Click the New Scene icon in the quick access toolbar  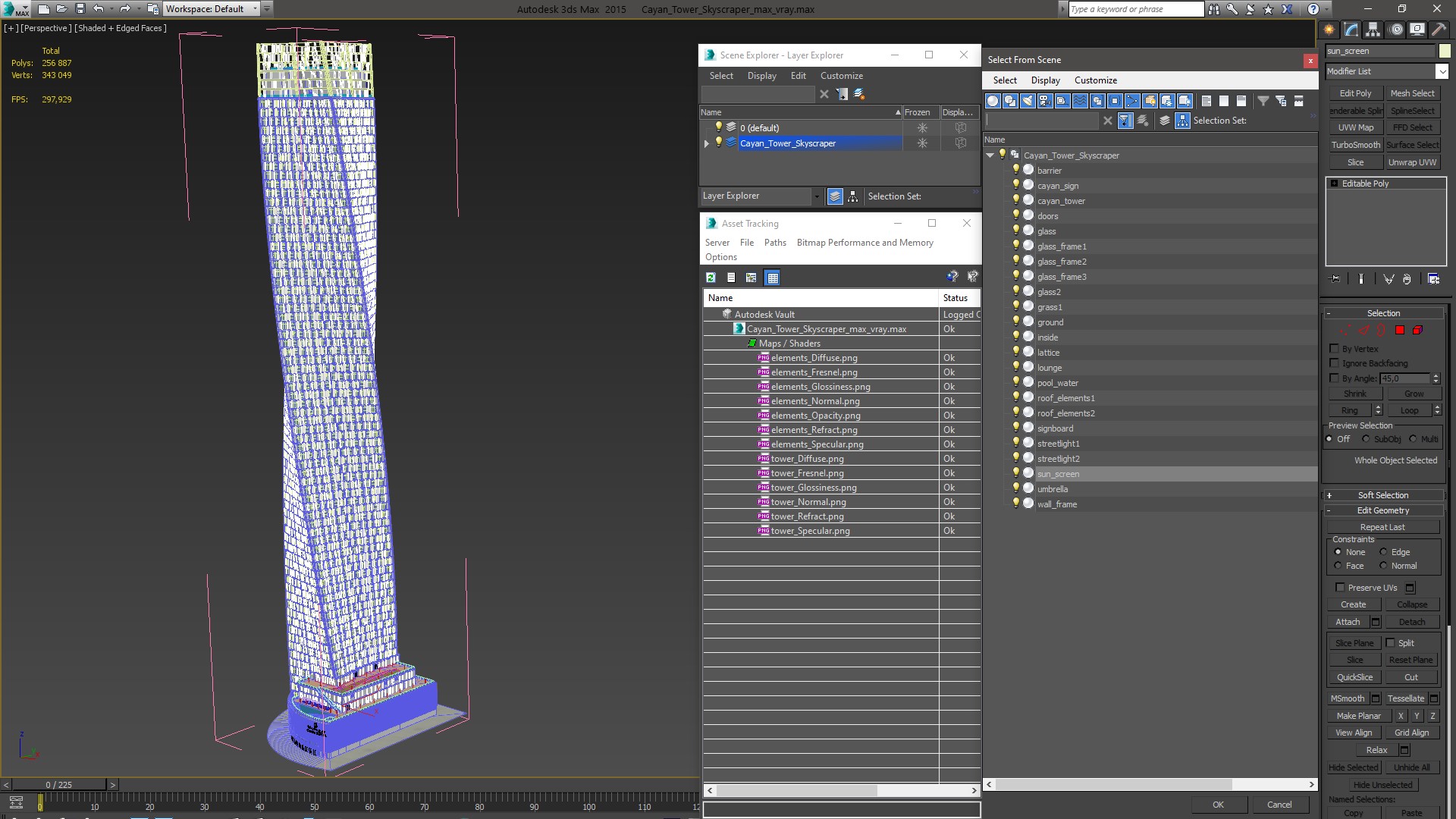point(43,9)
